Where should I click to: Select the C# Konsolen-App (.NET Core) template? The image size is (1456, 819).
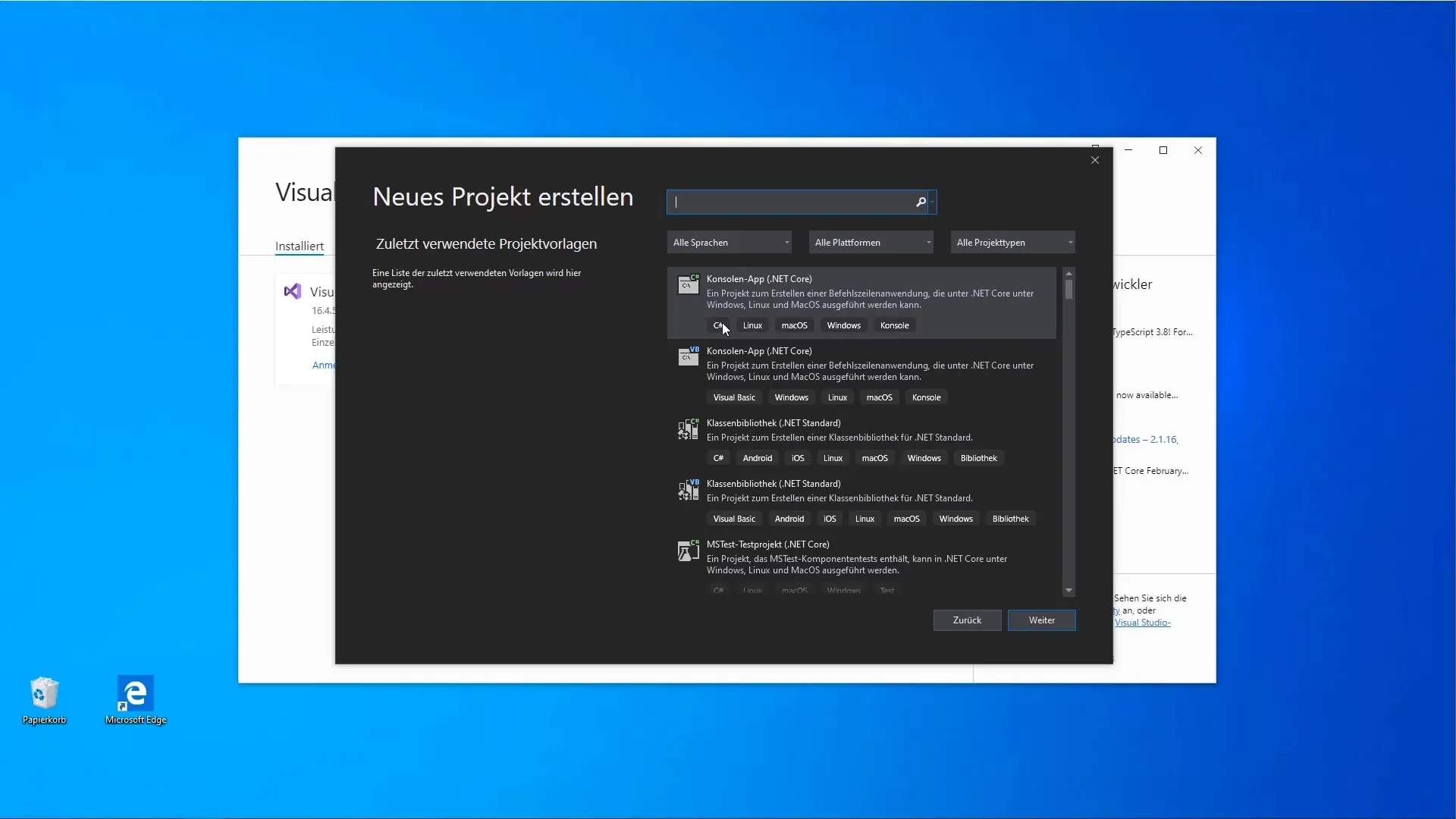click(861, 303)
